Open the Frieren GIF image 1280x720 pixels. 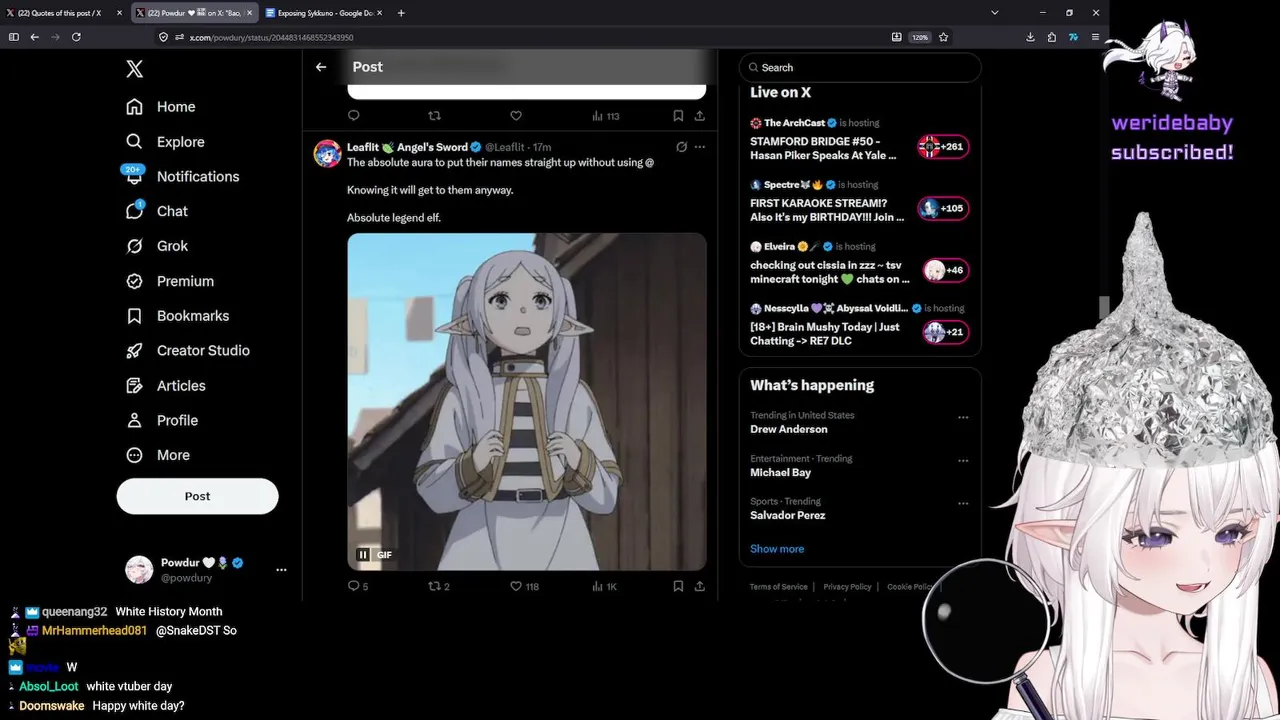[527, 402]
